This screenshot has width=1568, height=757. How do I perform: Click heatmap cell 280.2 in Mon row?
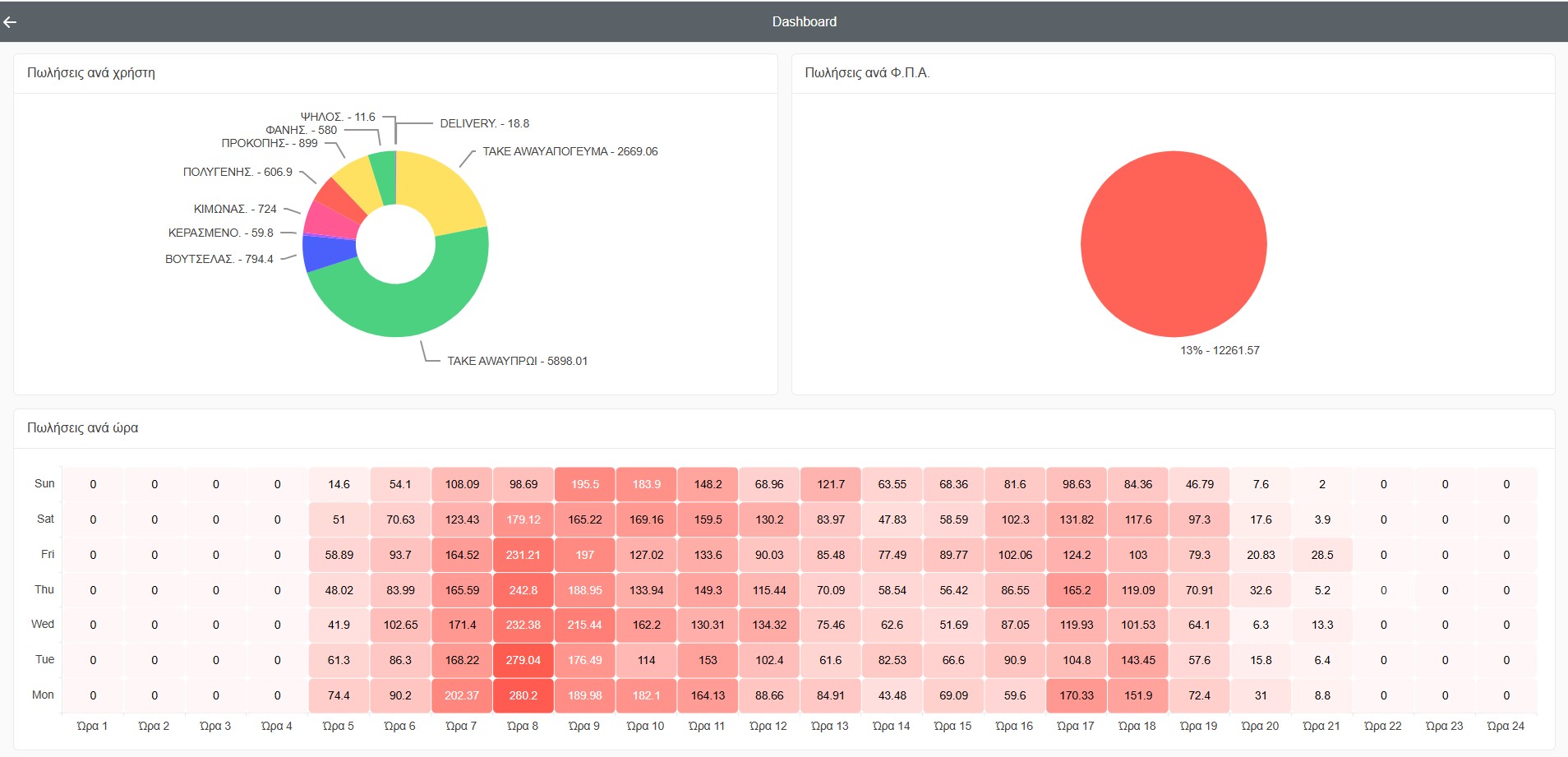[523, 695]
